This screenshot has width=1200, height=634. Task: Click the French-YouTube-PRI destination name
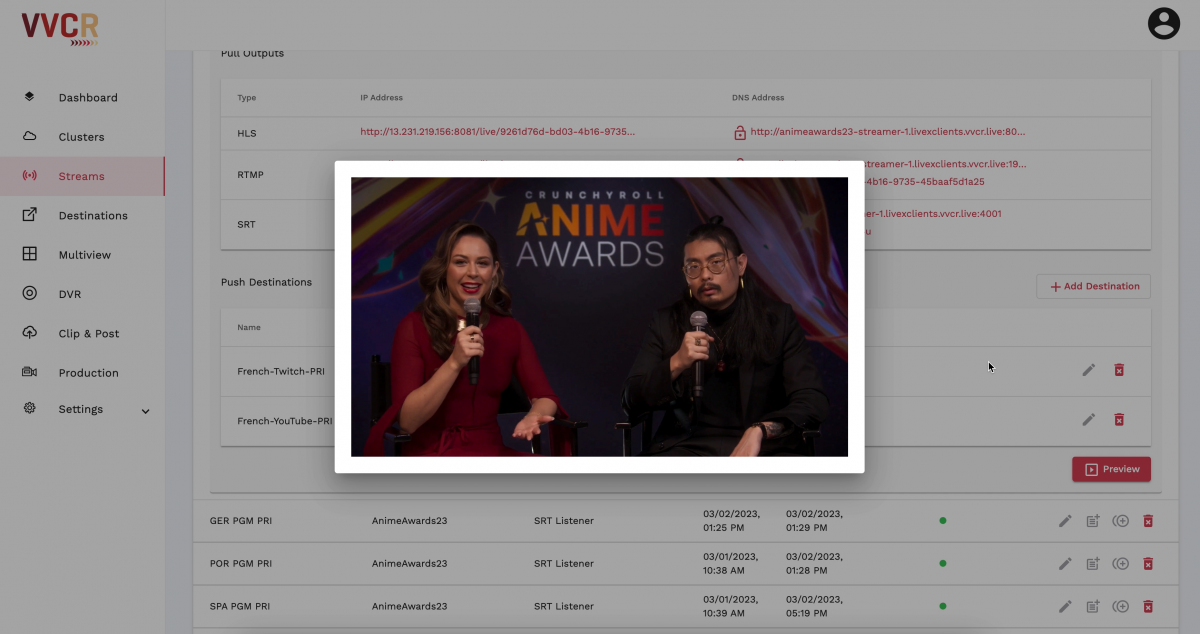pos(284,421)
